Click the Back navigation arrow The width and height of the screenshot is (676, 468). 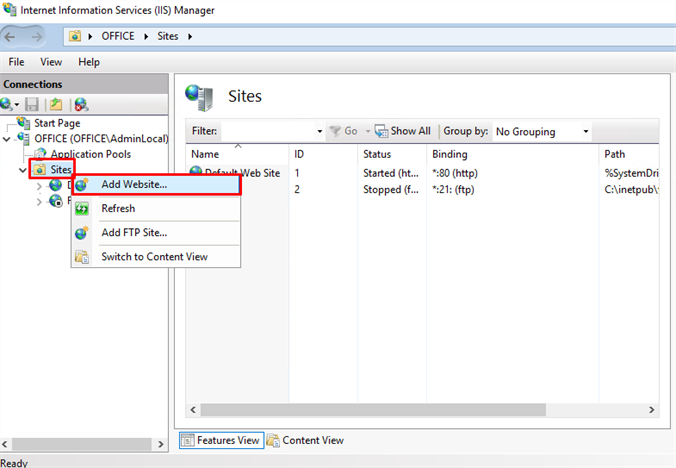(x=10, y=37)
